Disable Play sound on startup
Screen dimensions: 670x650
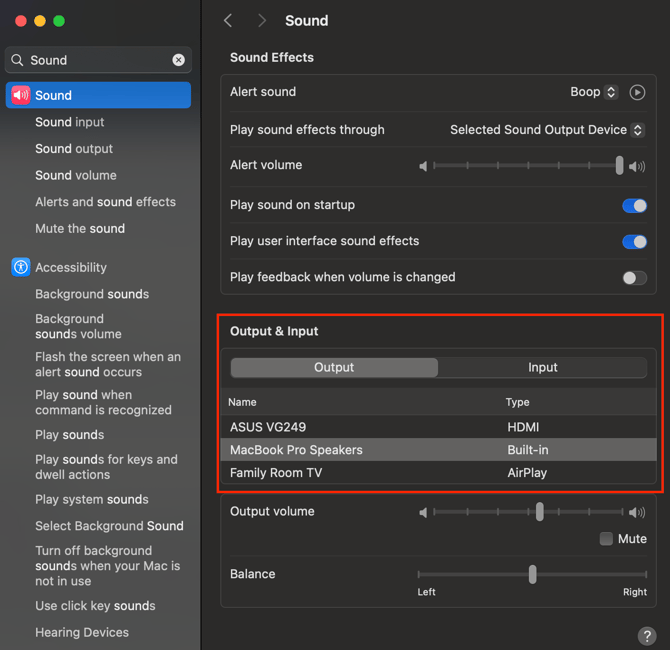634,205
